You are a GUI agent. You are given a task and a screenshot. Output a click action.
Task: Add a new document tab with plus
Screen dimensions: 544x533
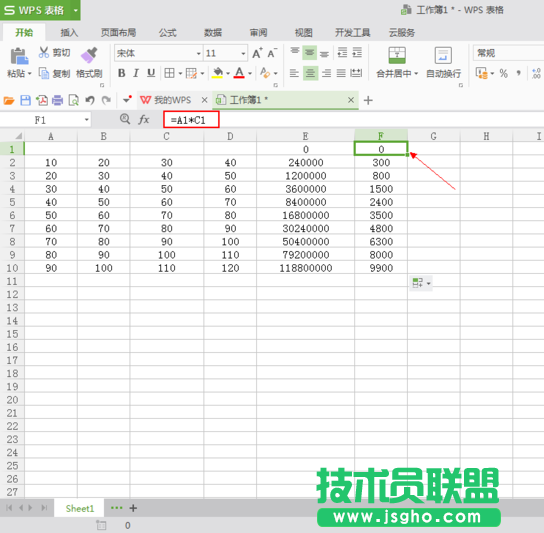click(368, 100)
